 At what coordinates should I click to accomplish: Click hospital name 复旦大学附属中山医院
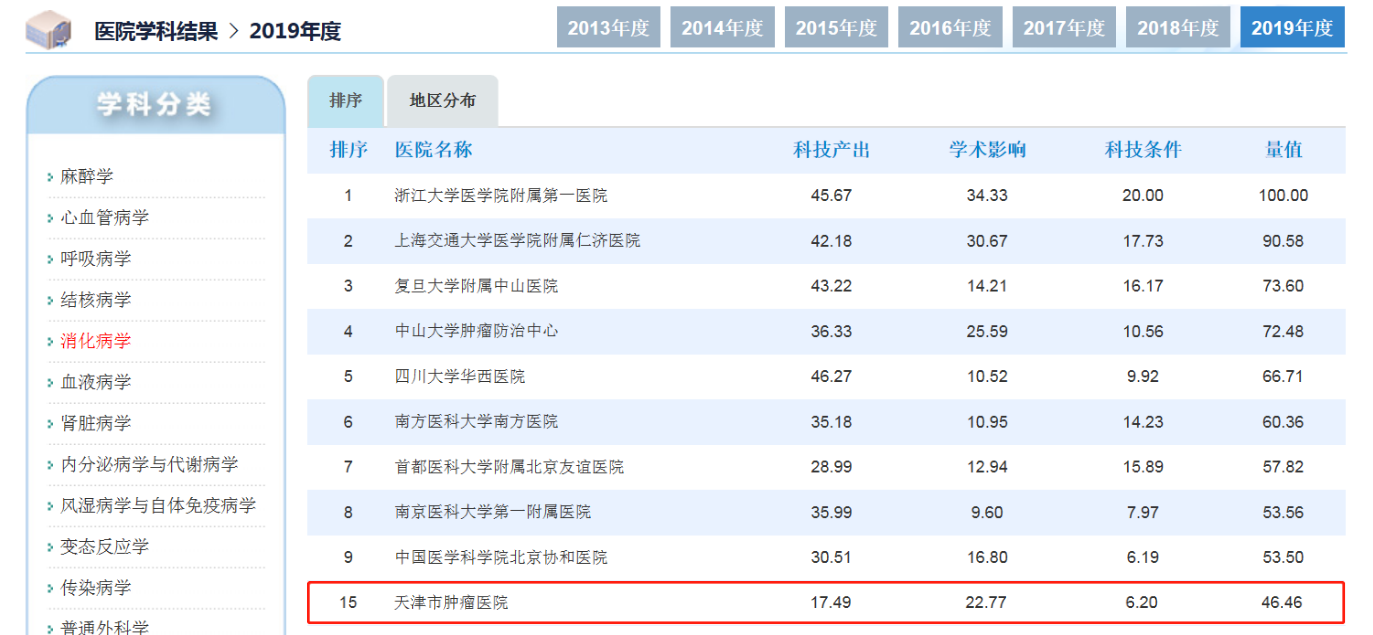(x=477, y=286)
